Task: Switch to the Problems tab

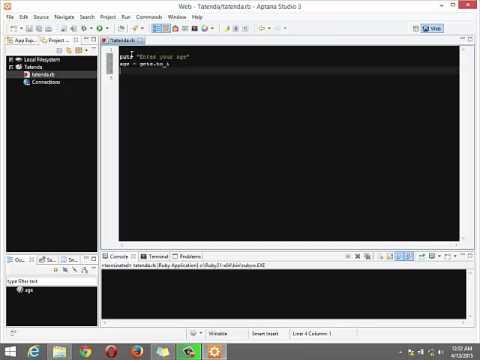Action: pos(187,256)
